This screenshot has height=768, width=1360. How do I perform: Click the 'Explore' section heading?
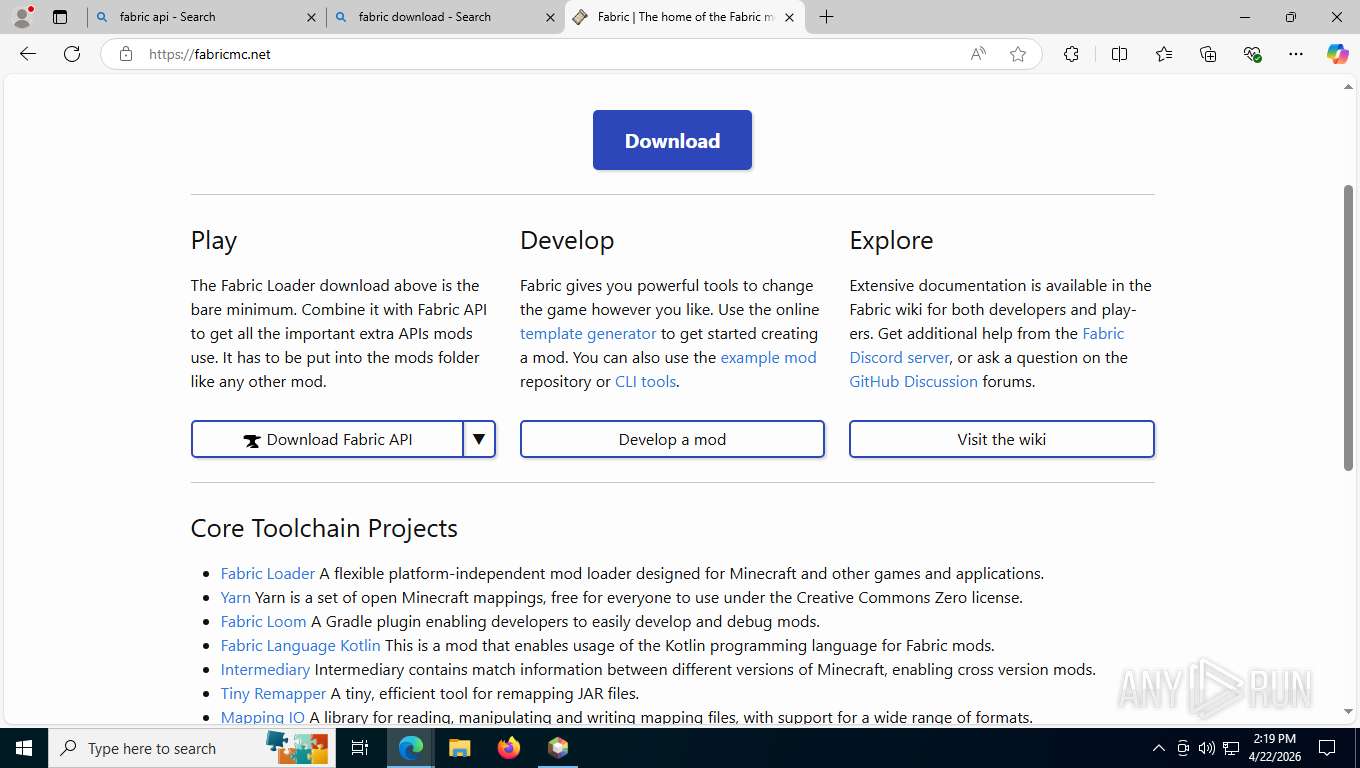[891, 241]
